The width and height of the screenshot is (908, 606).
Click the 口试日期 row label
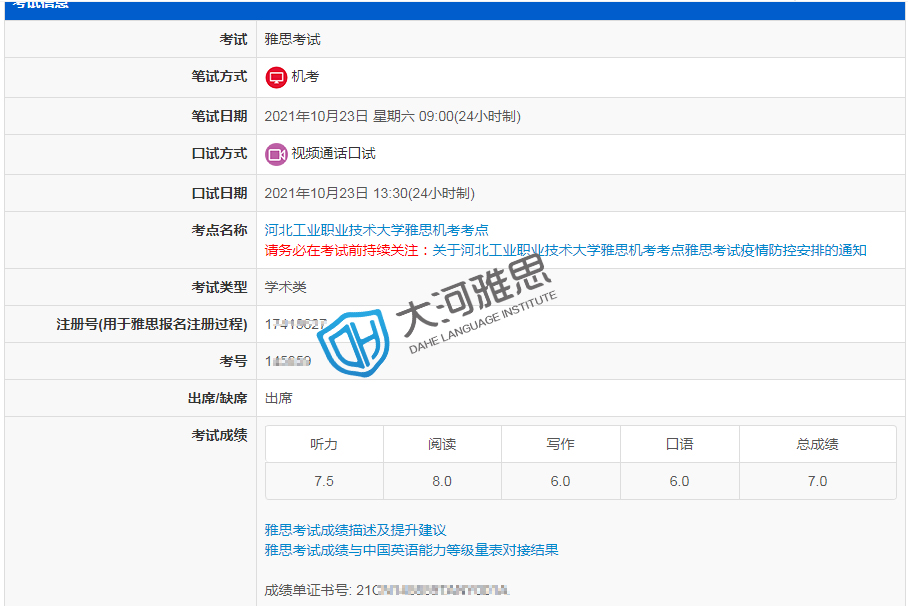click(219, 194)
